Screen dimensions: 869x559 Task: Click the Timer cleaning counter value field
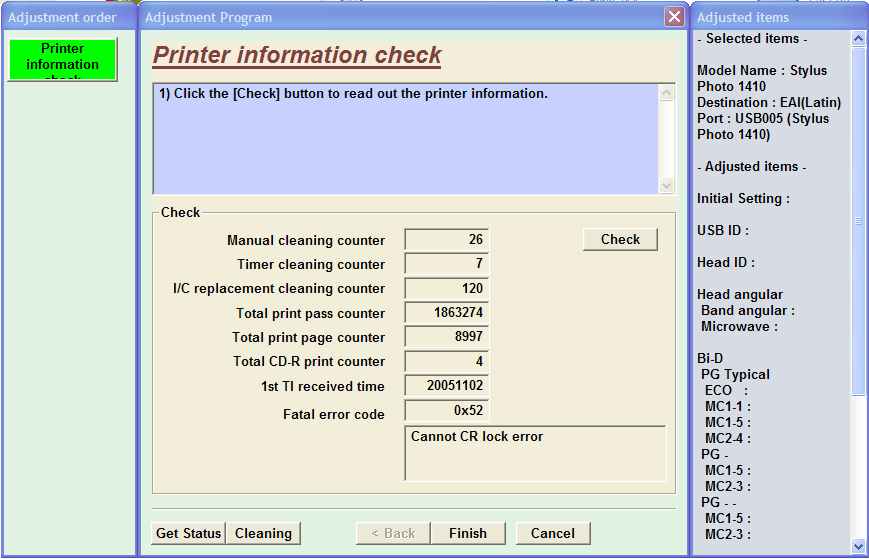tap(447, 264)
